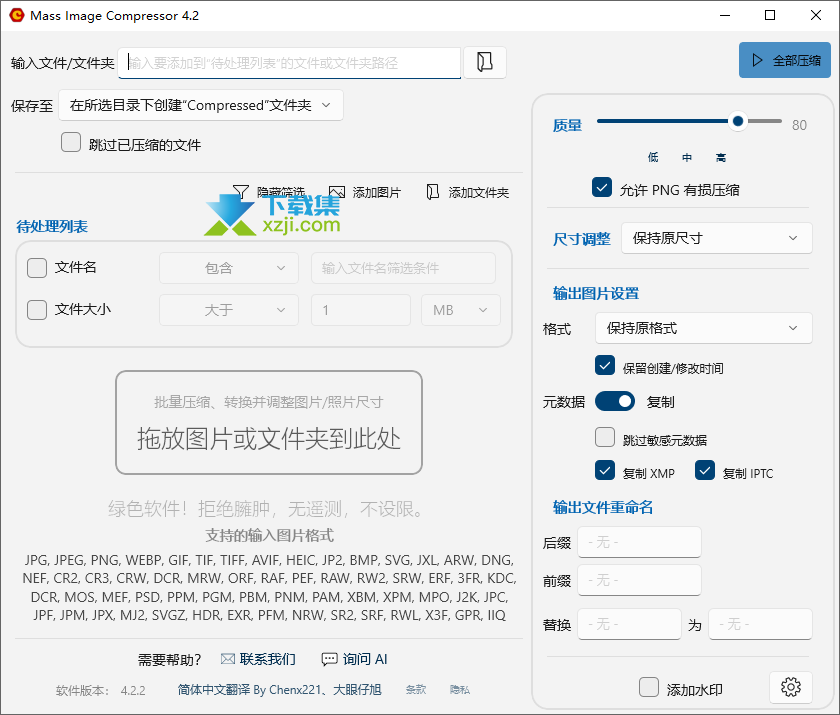The image size is (840, 715).
Task: Click the browse folder icon beside input path
Action: (x=485, y=62)
